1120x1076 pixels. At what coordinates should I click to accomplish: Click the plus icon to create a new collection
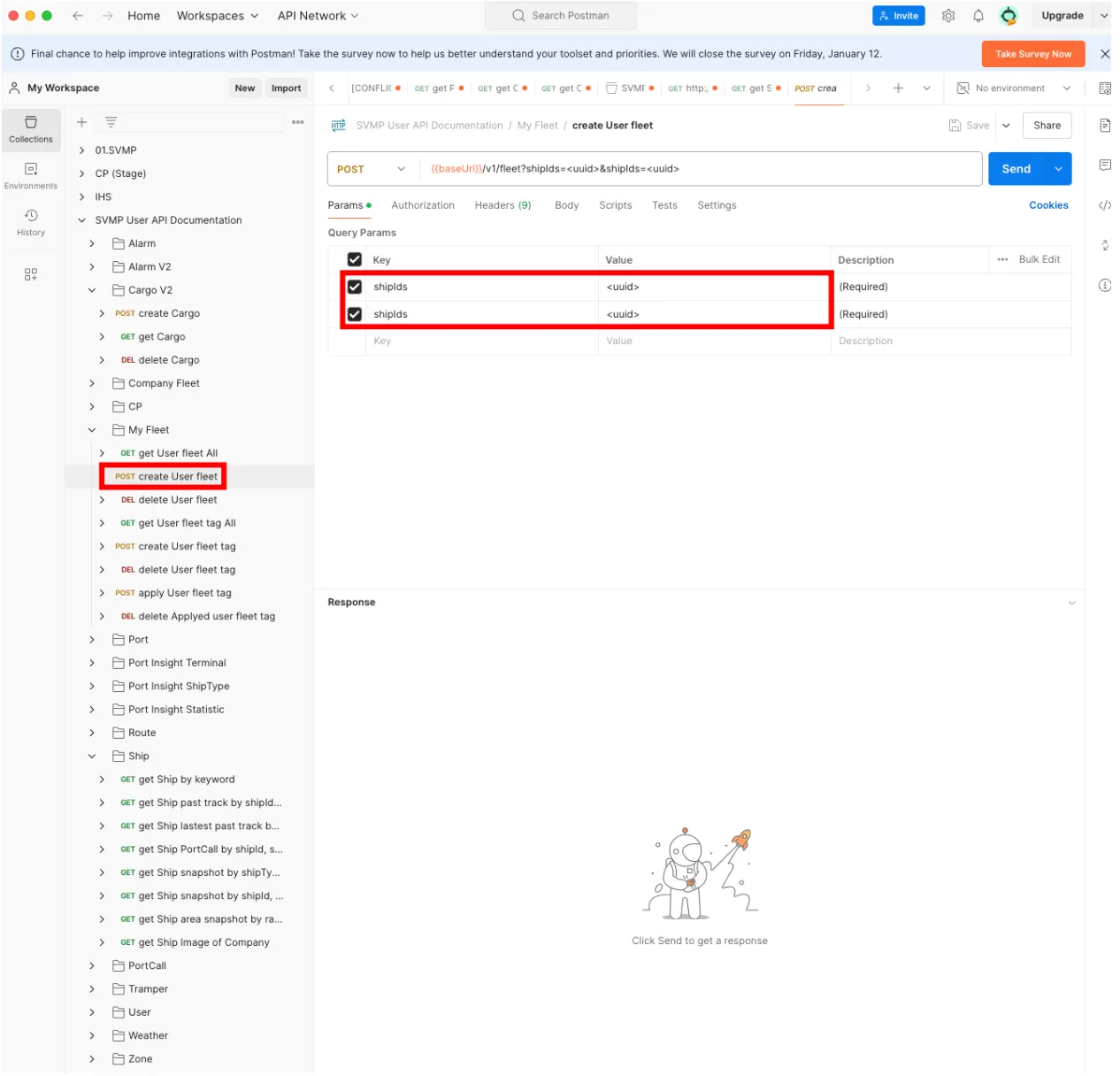click(81, 122)
